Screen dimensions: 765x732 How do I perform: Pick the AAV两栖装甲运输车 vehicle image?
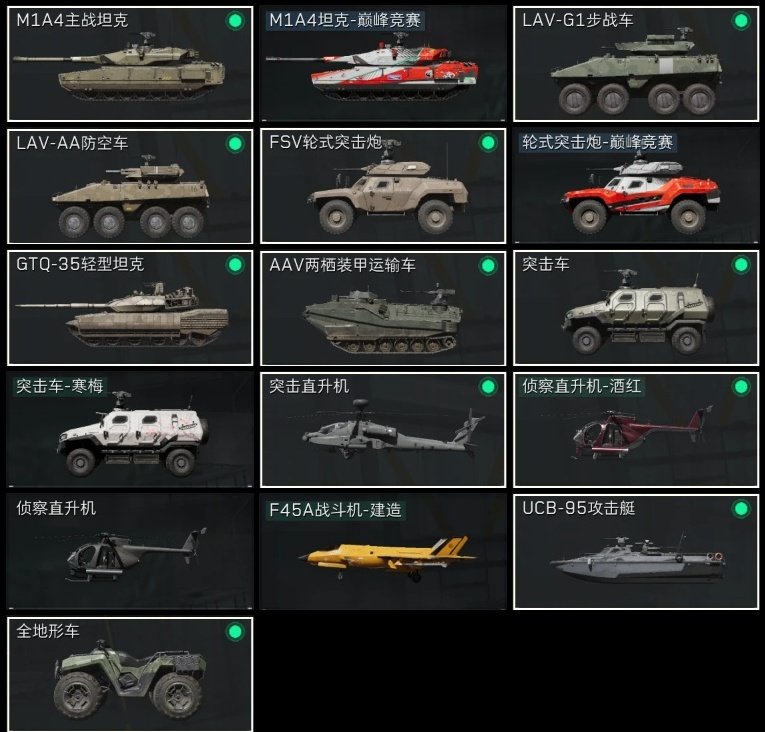point(382,317)
